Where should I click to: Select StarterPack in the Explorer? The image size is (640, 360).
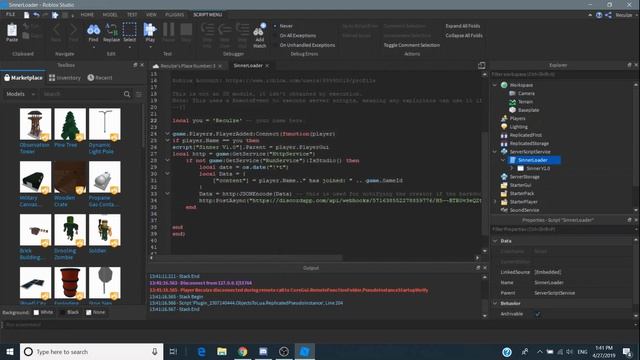[522, 193]
